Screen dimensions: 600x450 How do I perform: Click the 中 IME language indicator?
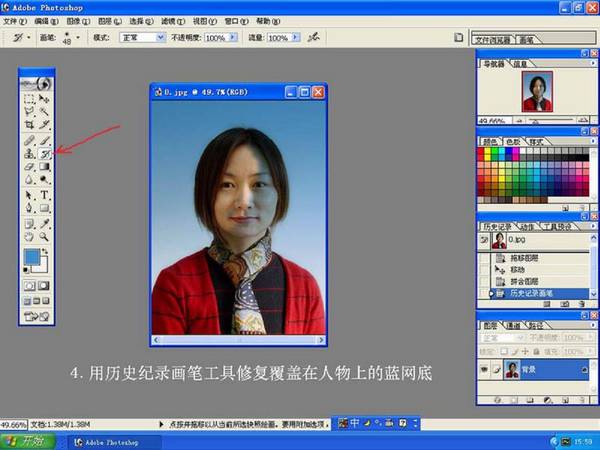[355, 422]
